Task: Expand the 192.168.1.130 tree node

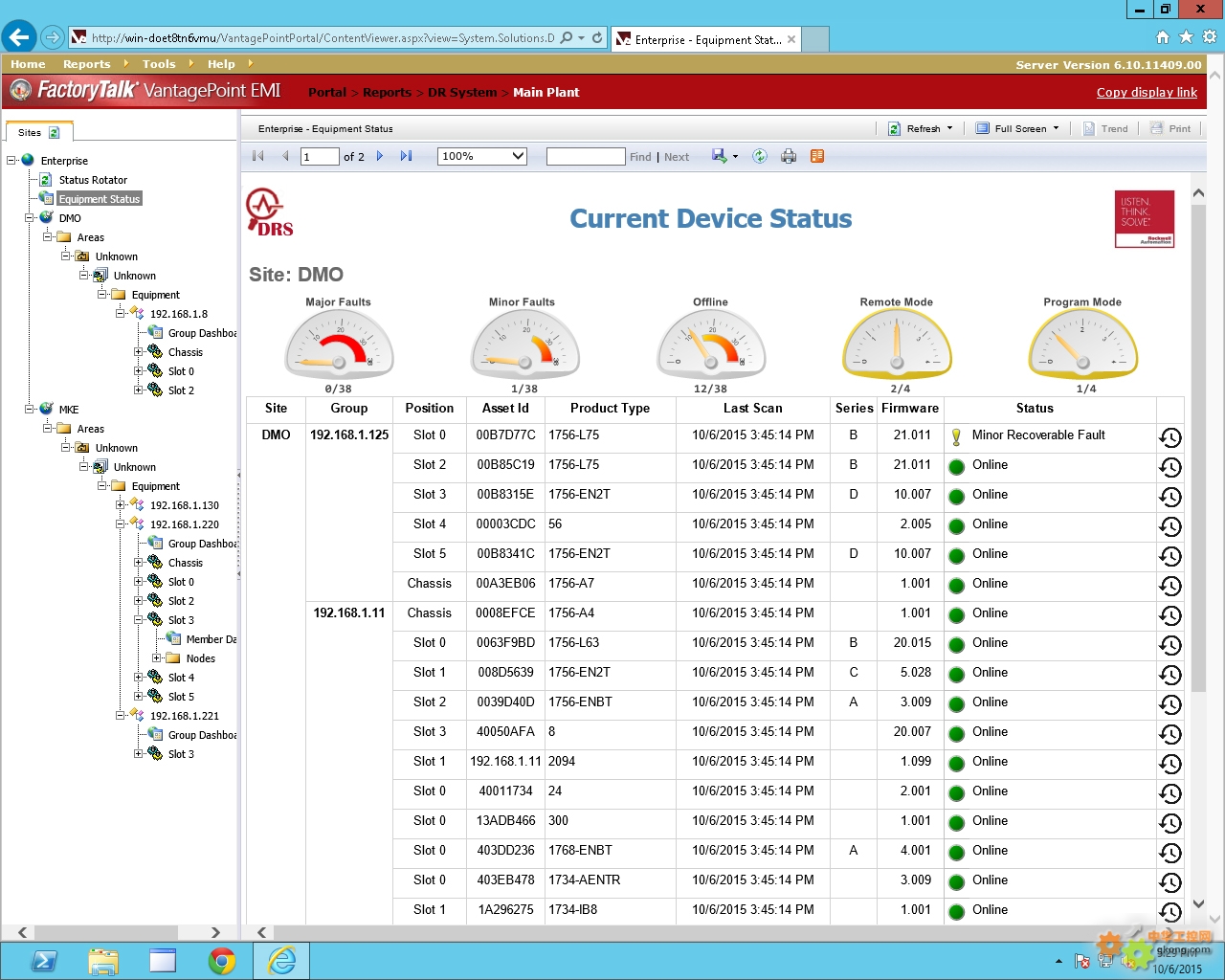Action: point(121,505)
